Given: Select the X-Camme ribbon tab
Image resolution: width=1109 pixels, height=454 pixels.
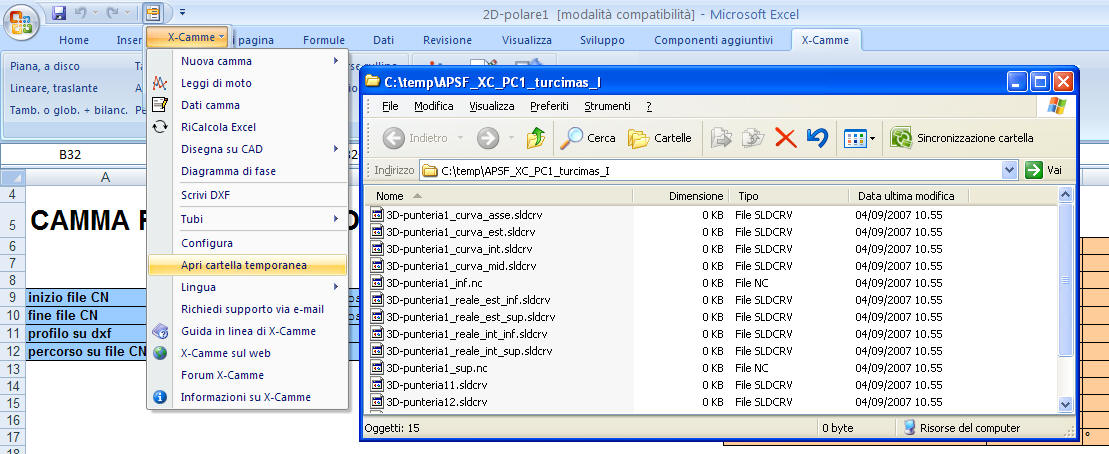Looking at the screenshot, I should (825, 40).
